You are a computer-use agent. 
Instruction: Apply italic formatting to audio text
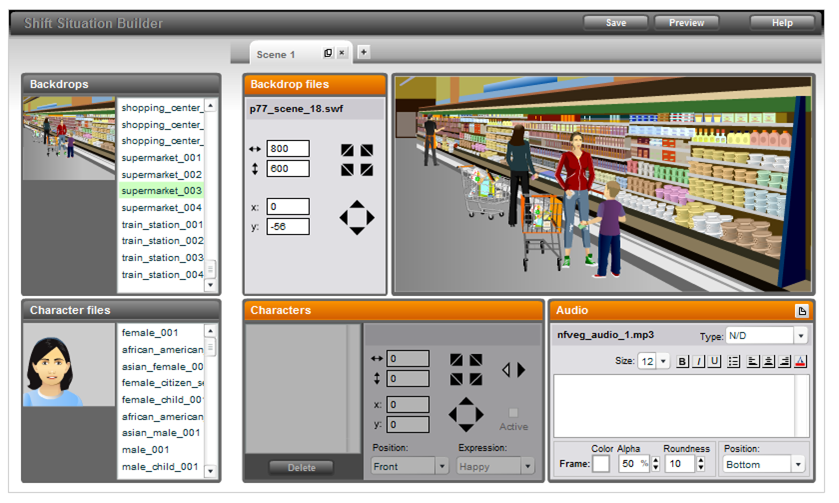(699, 362)
